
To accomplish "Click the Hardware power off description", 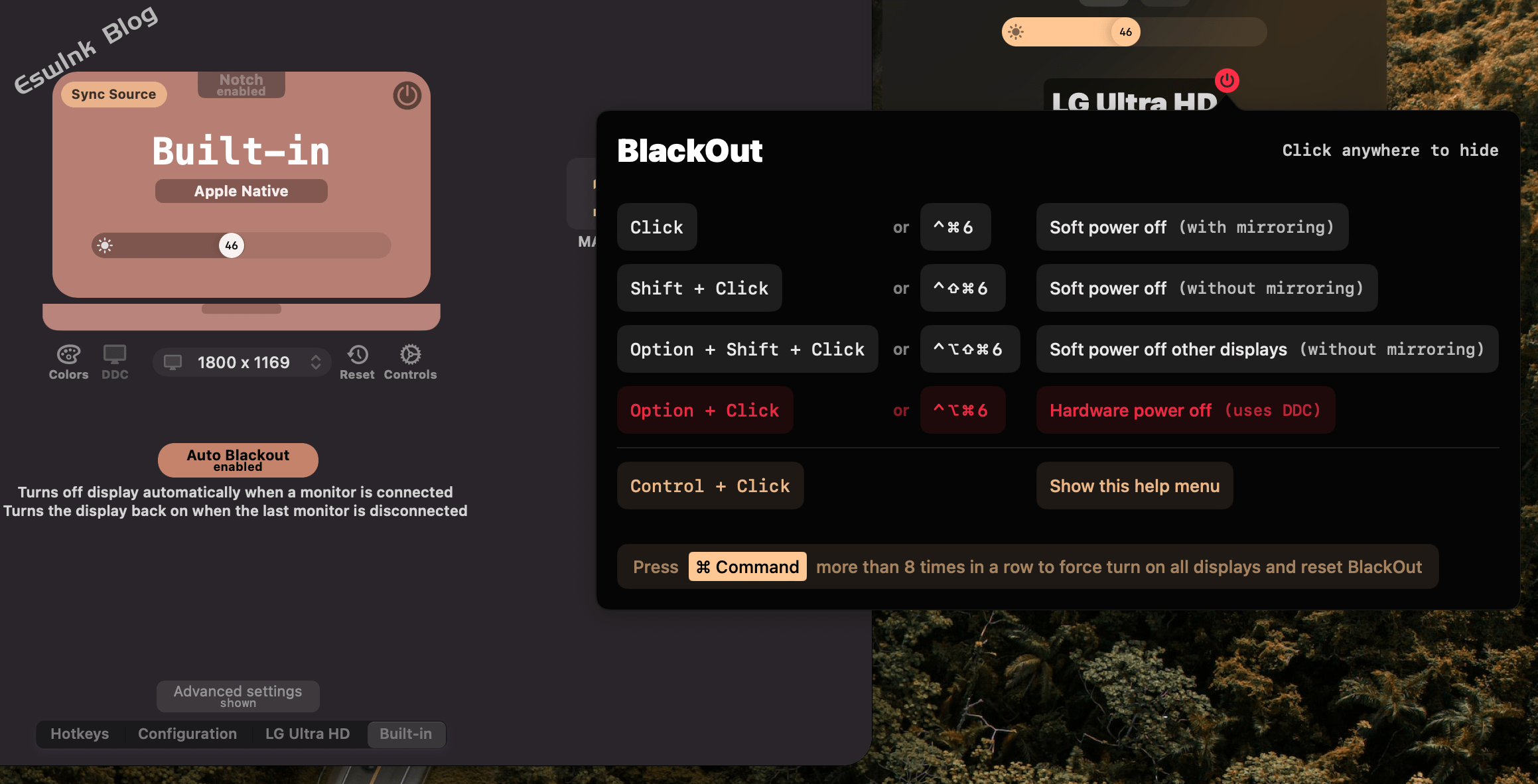I will [x=1185, y=410].
